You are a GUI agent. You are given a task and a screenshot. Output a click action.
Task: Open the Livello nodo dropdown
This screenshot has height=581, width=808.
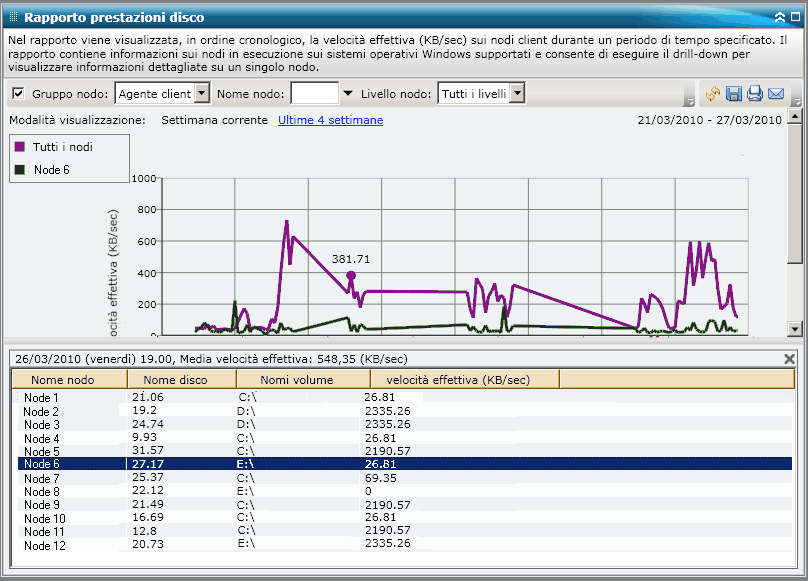pos(516,94)
